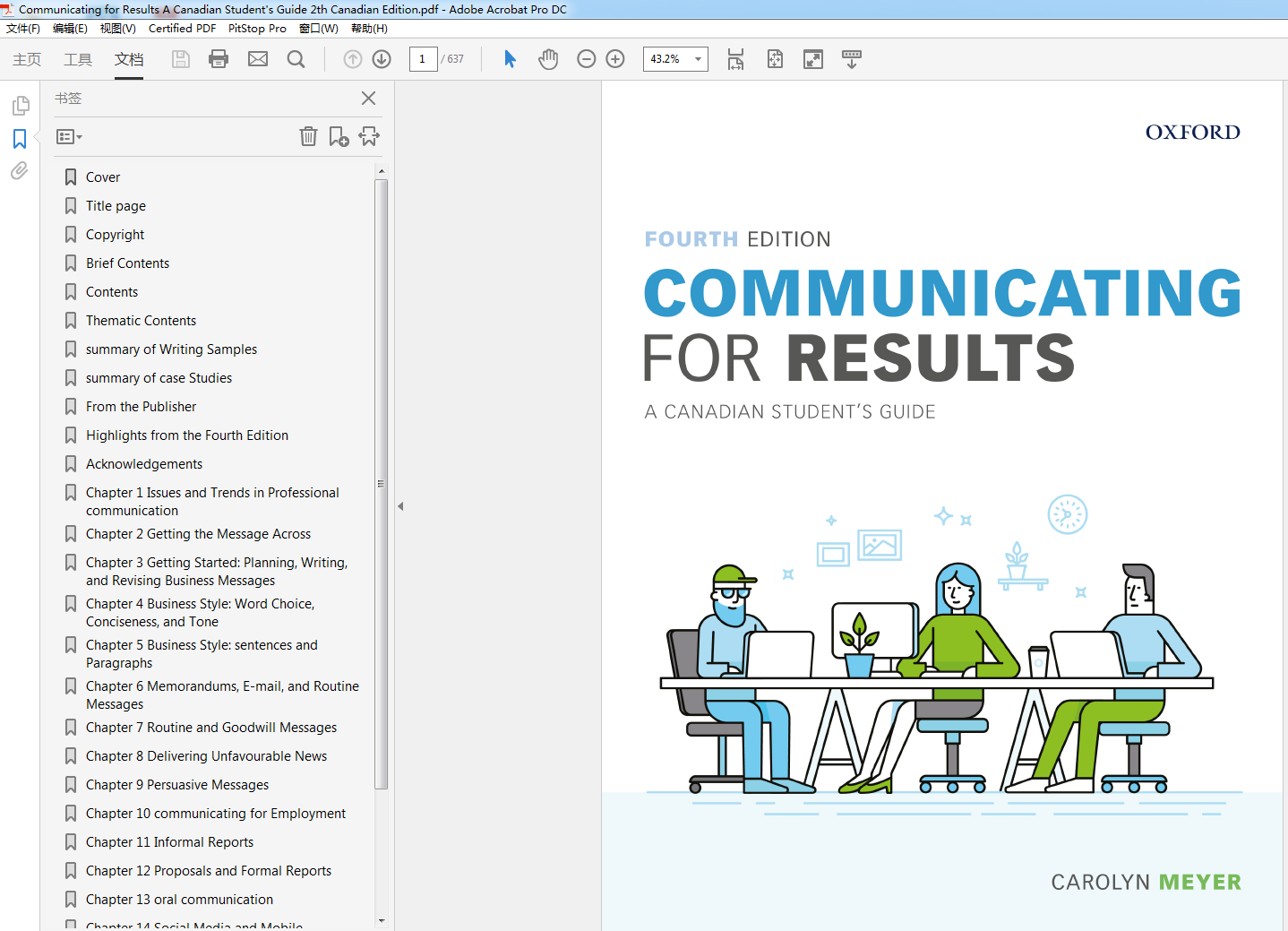Image resolution: width=1288 pixels, height=931 pixels.
Task: Open Chapter 8 Delivering Unfavourable News
Action: [x=206, y=756]
